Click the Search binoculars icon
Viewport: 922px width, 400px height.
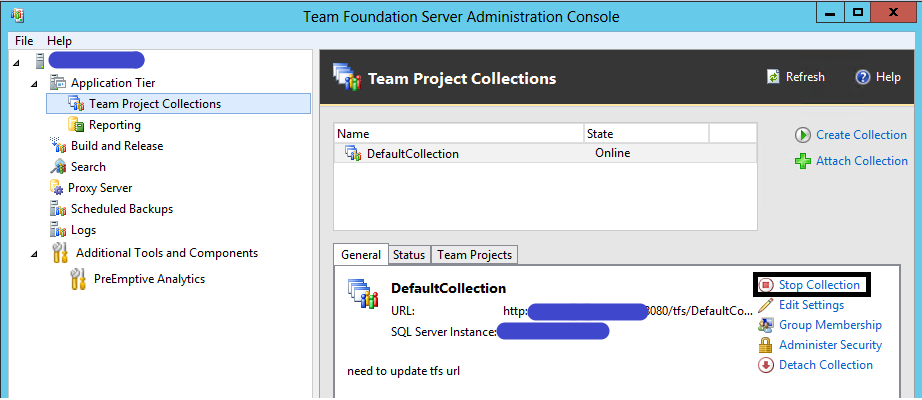[58, 167]
